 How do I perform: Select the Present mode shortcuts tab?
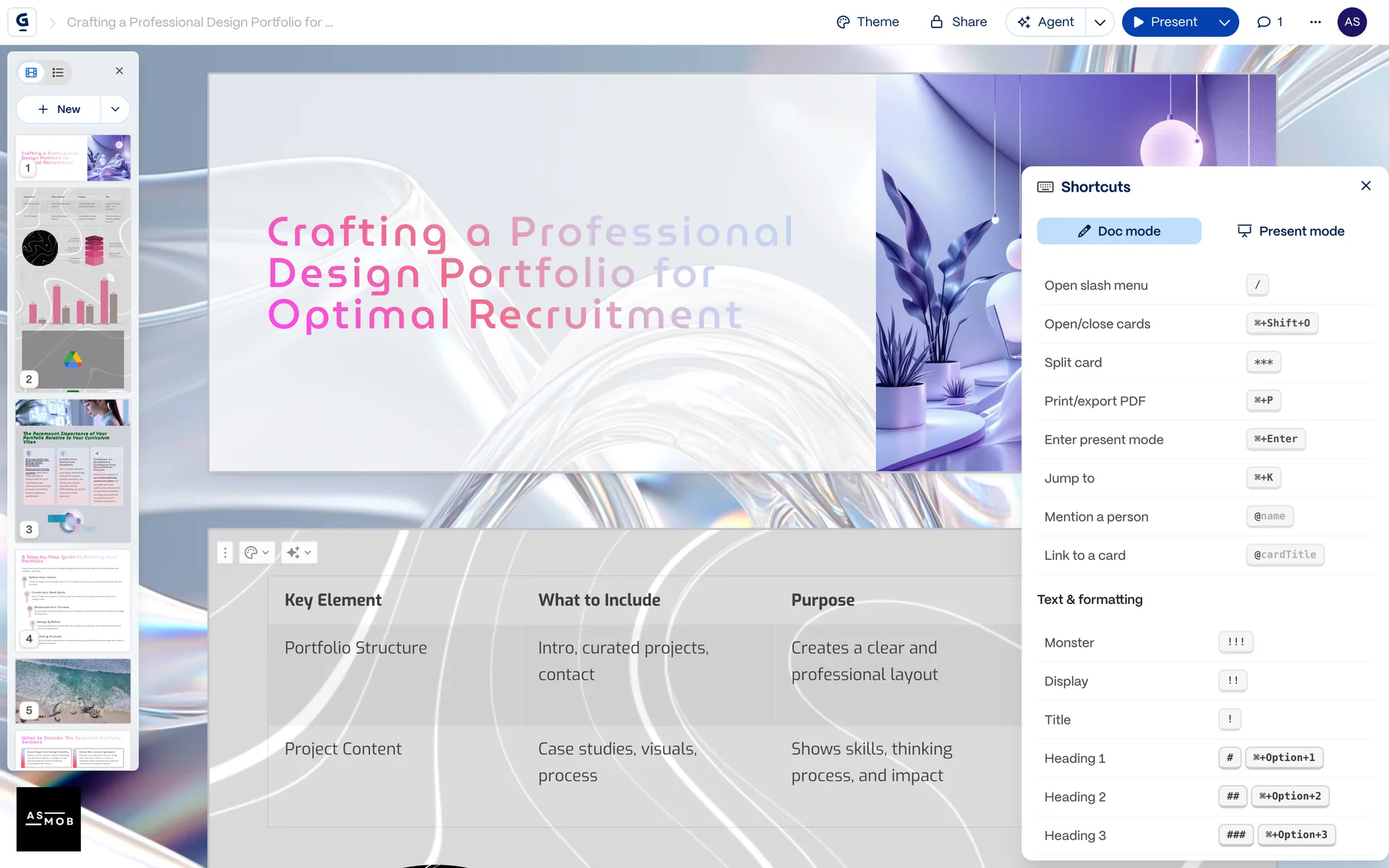point(1291,231)
